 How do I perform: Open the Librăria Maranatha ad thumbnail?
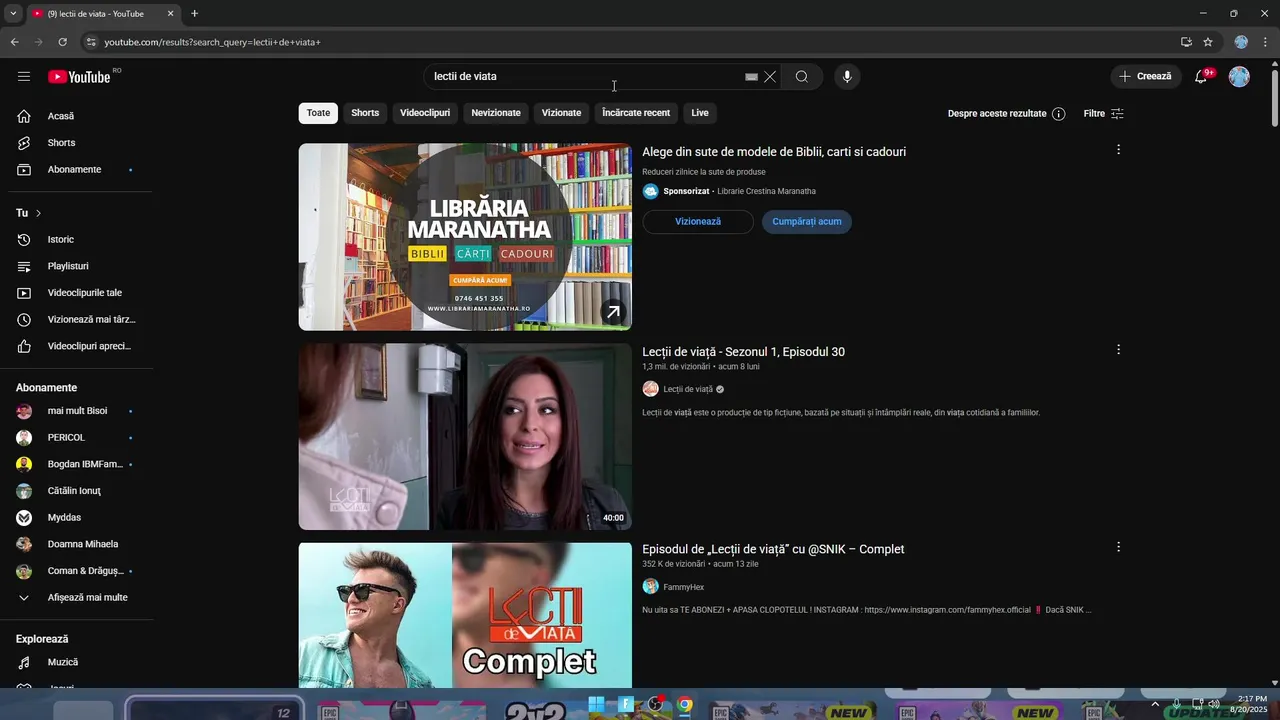pyautogui.click(x=465, y=237)
